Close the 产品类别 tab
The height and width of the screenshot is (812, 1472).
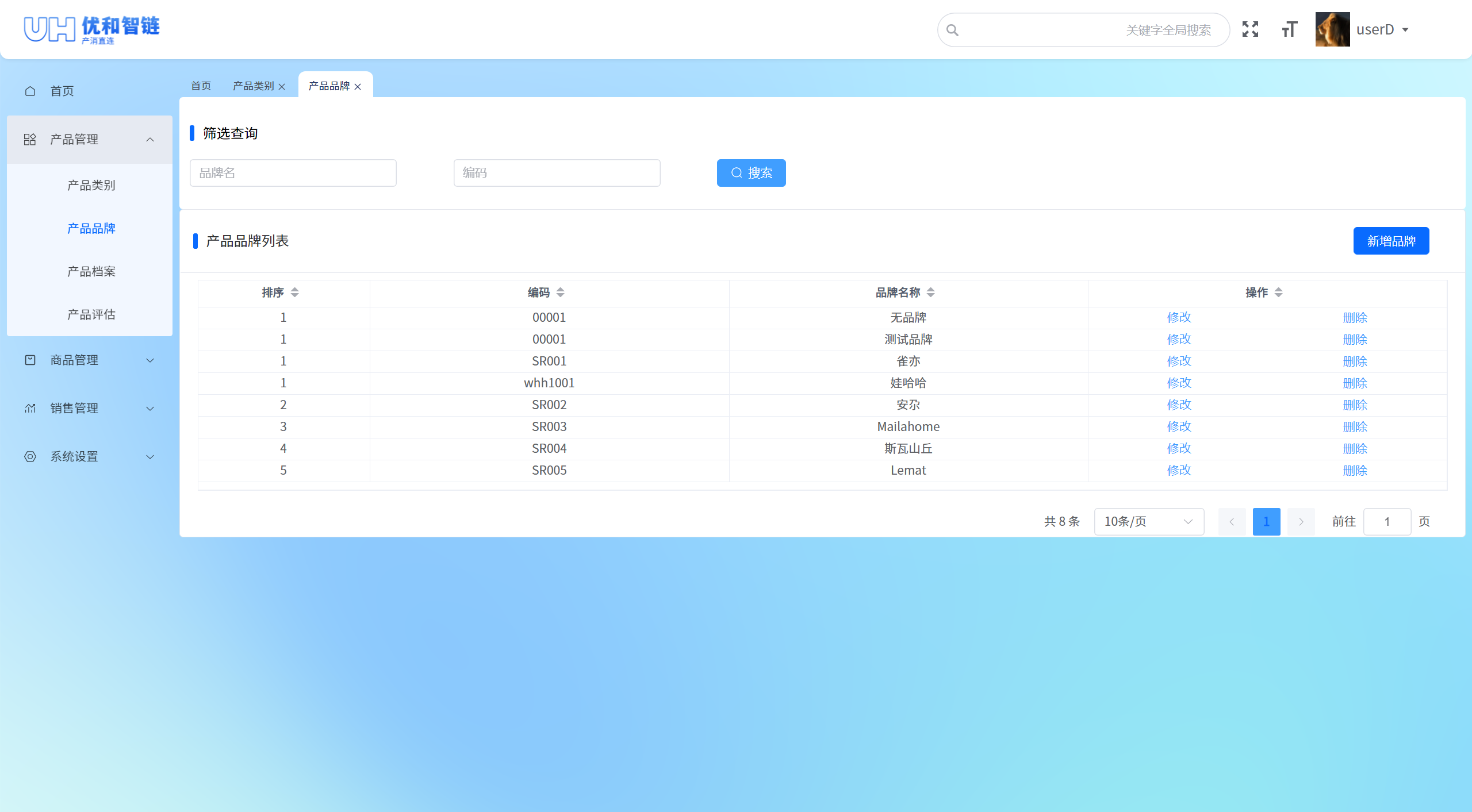pyautogui.click(x=282, y=87)
